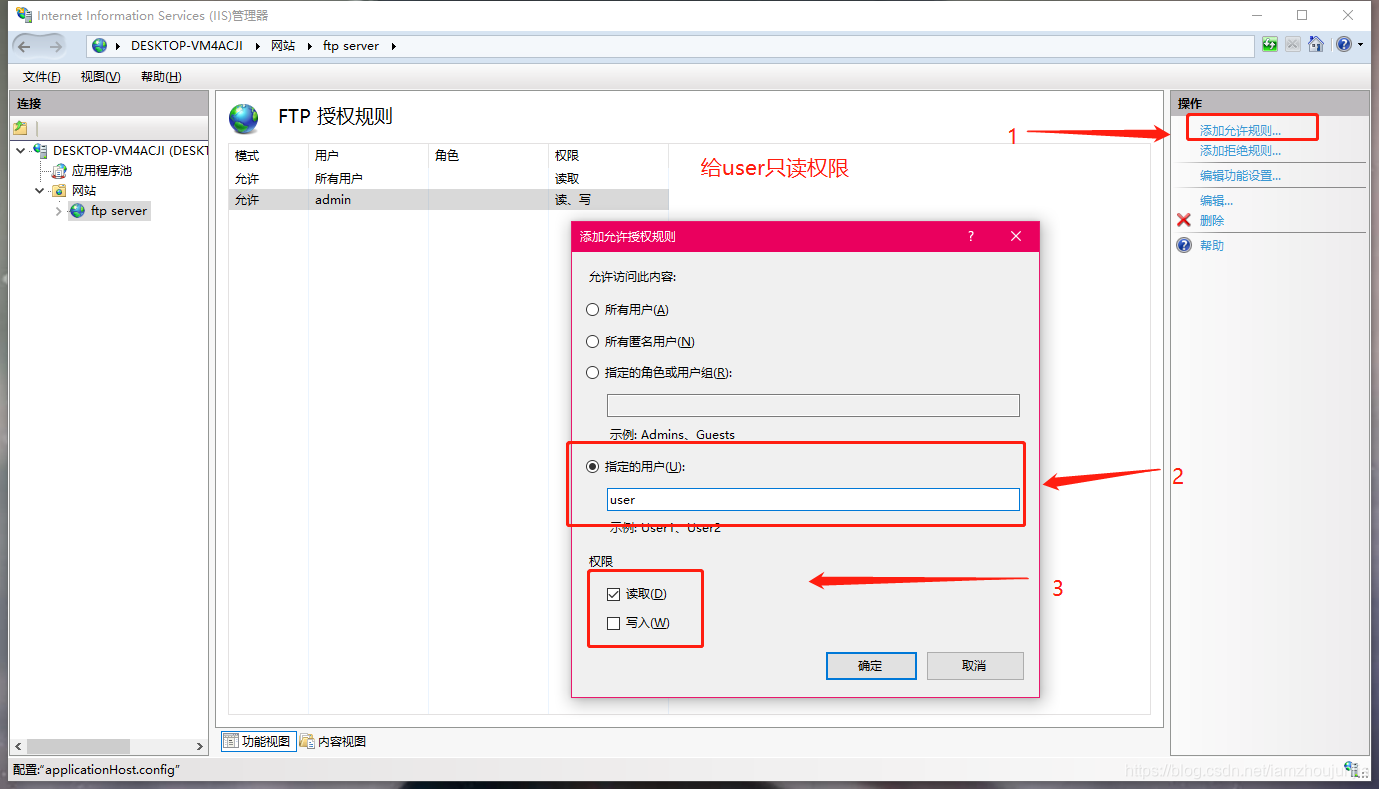The height and width of the screenshot is (789, 1379).
Task: Click the Back navigation arrow
Action: pyautogui.click(x=25, y=46)
